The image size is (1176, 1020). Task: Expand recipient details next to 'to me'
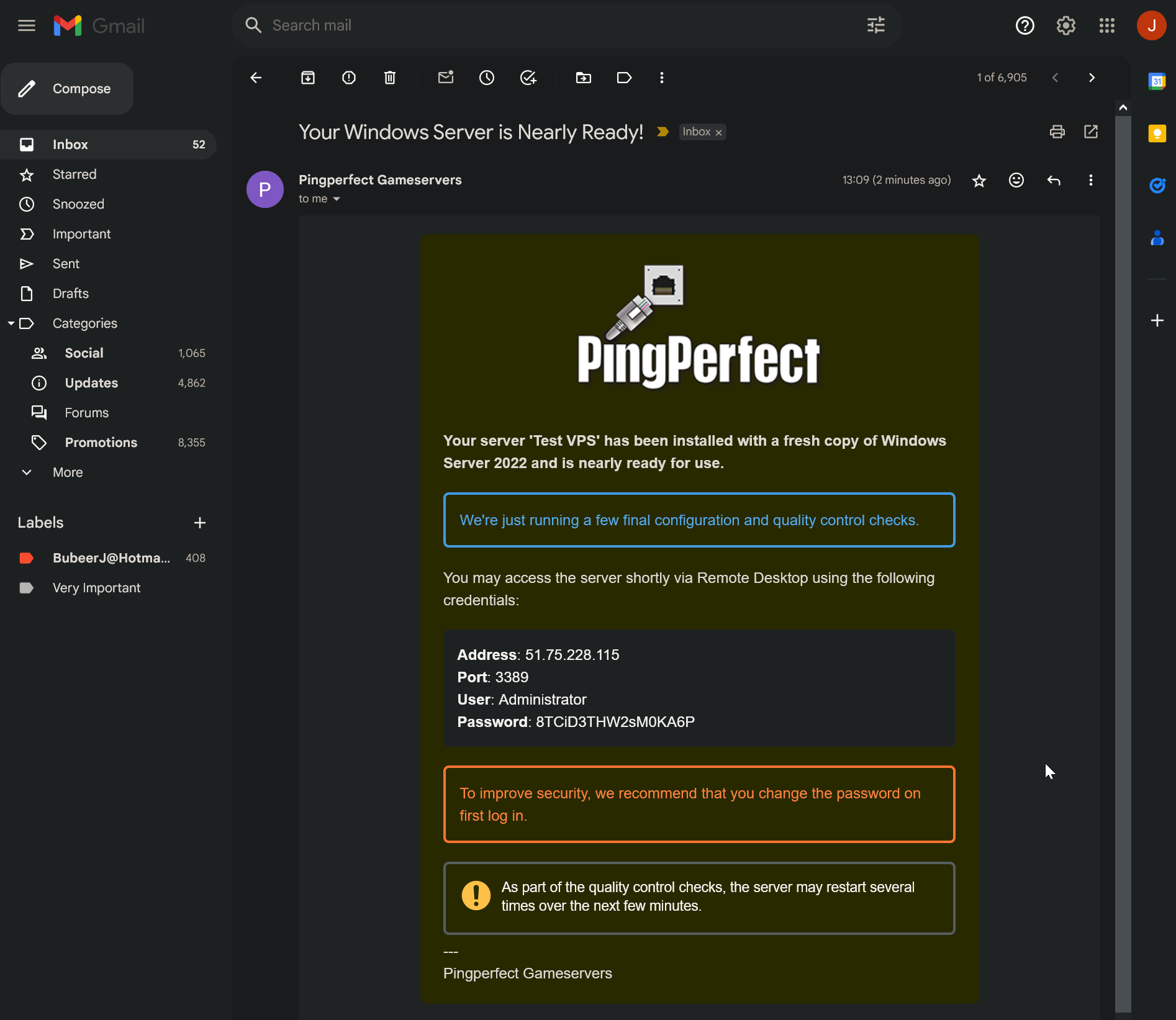click(337, 199)
